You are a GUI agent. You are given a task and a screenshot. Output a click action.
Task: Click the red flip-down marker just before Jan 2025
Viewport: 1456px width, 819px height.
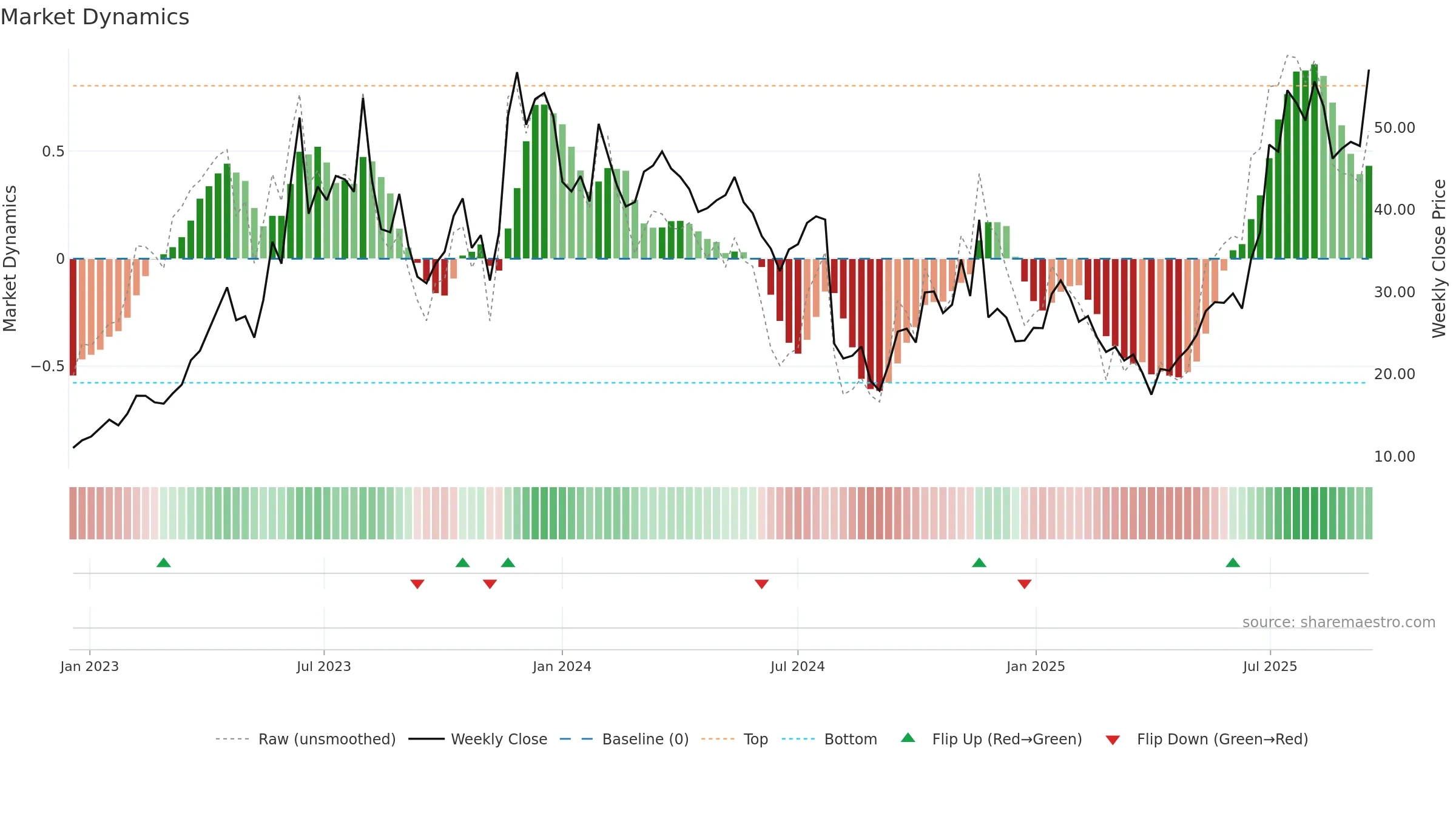tap(1025, 584)
